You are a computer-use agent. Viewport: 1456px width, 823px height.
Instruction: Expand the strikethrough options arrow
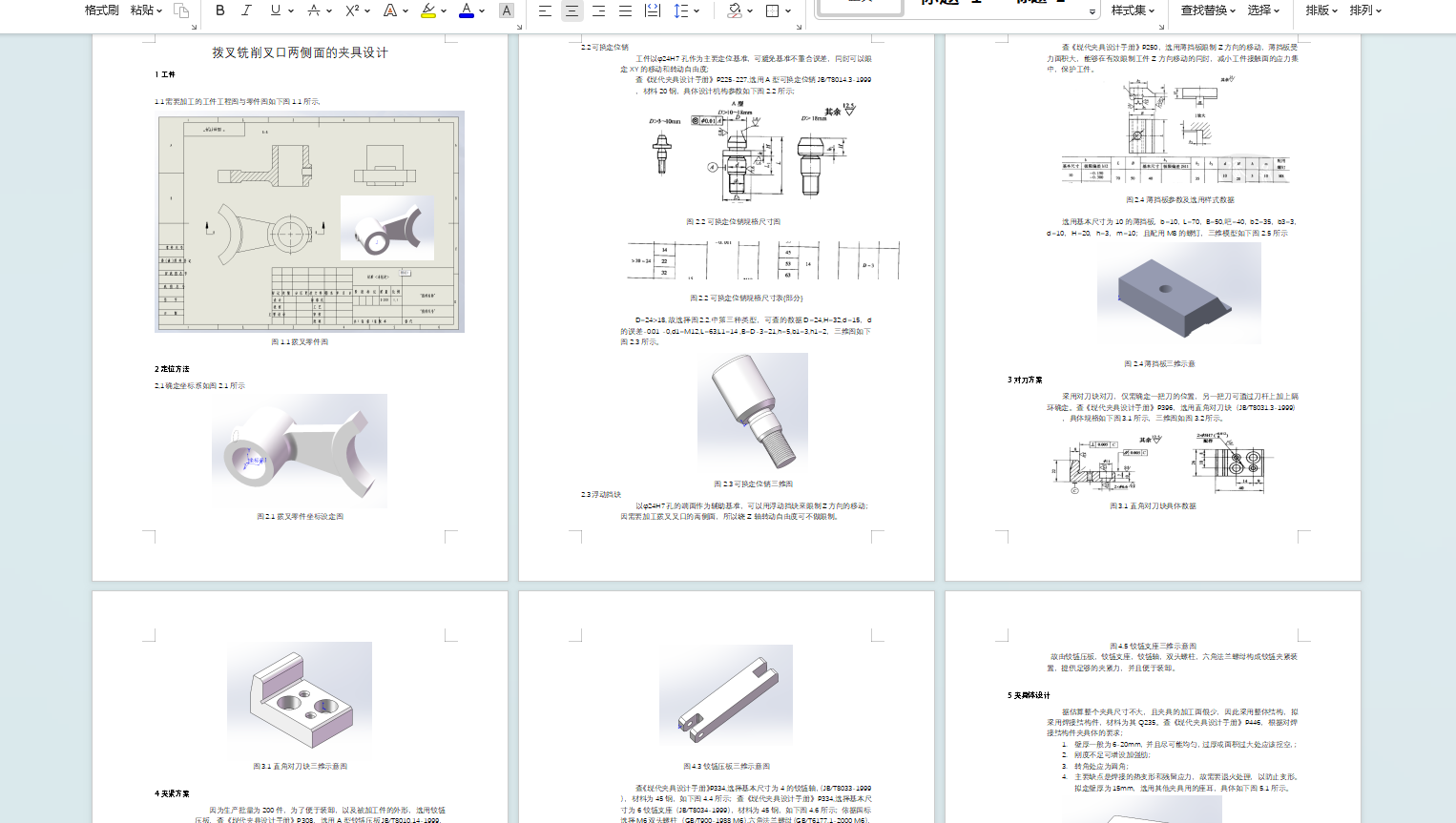[329, 11]
